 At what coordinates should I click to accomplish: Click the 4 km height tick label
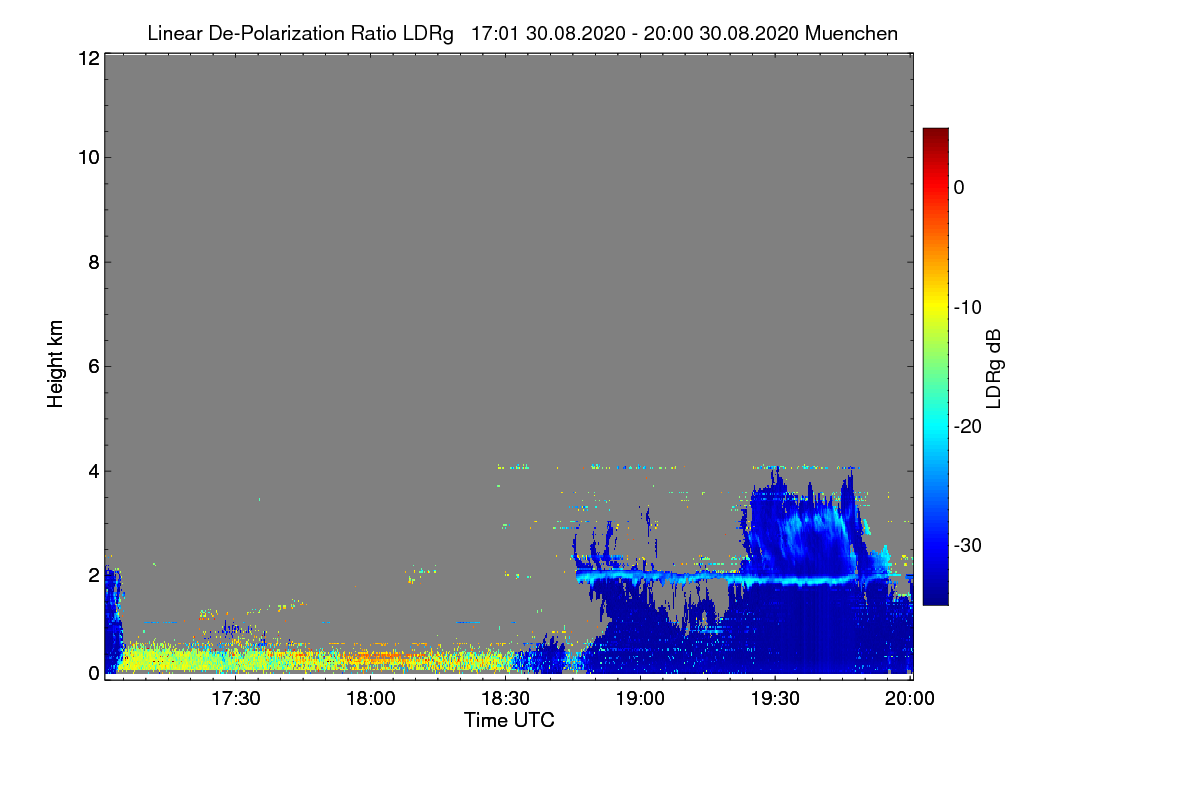click(93, 470)
